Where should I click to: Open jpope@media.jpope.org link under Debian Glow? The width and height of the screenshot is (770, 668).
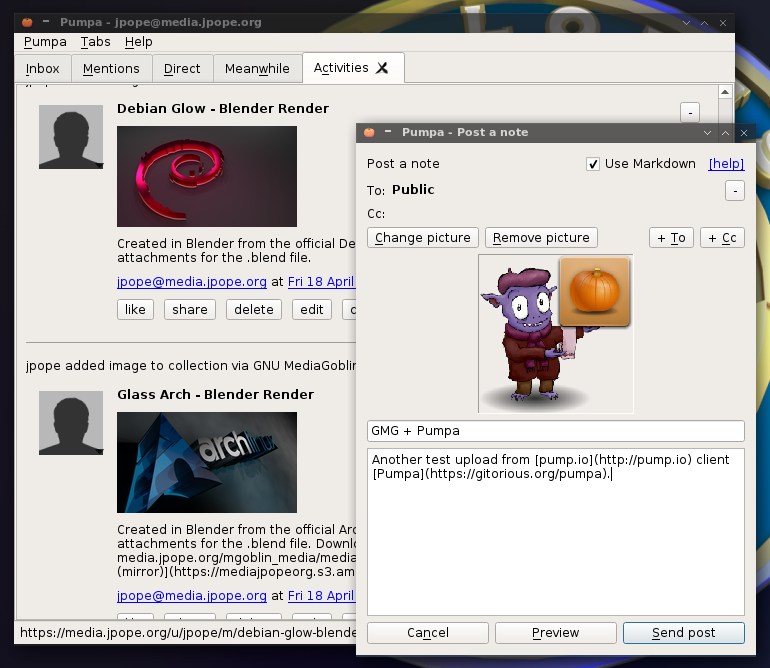pyautogui.click(x=192, y=281)
